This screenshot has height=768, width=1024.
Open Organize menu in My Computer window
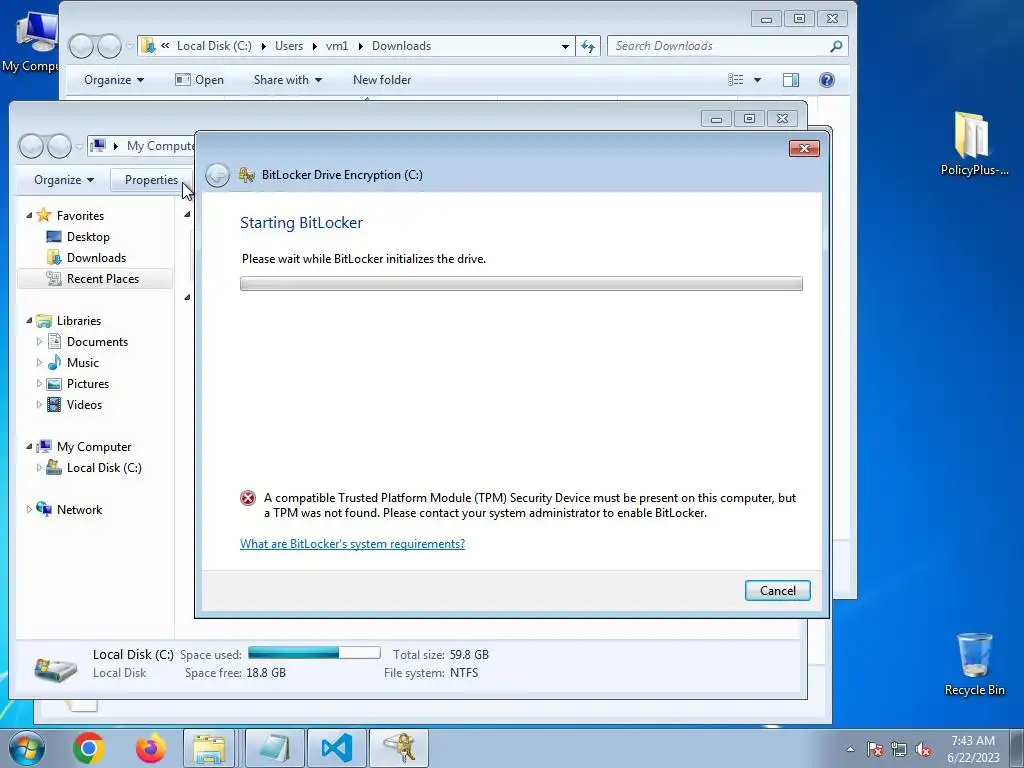[63, 180]
